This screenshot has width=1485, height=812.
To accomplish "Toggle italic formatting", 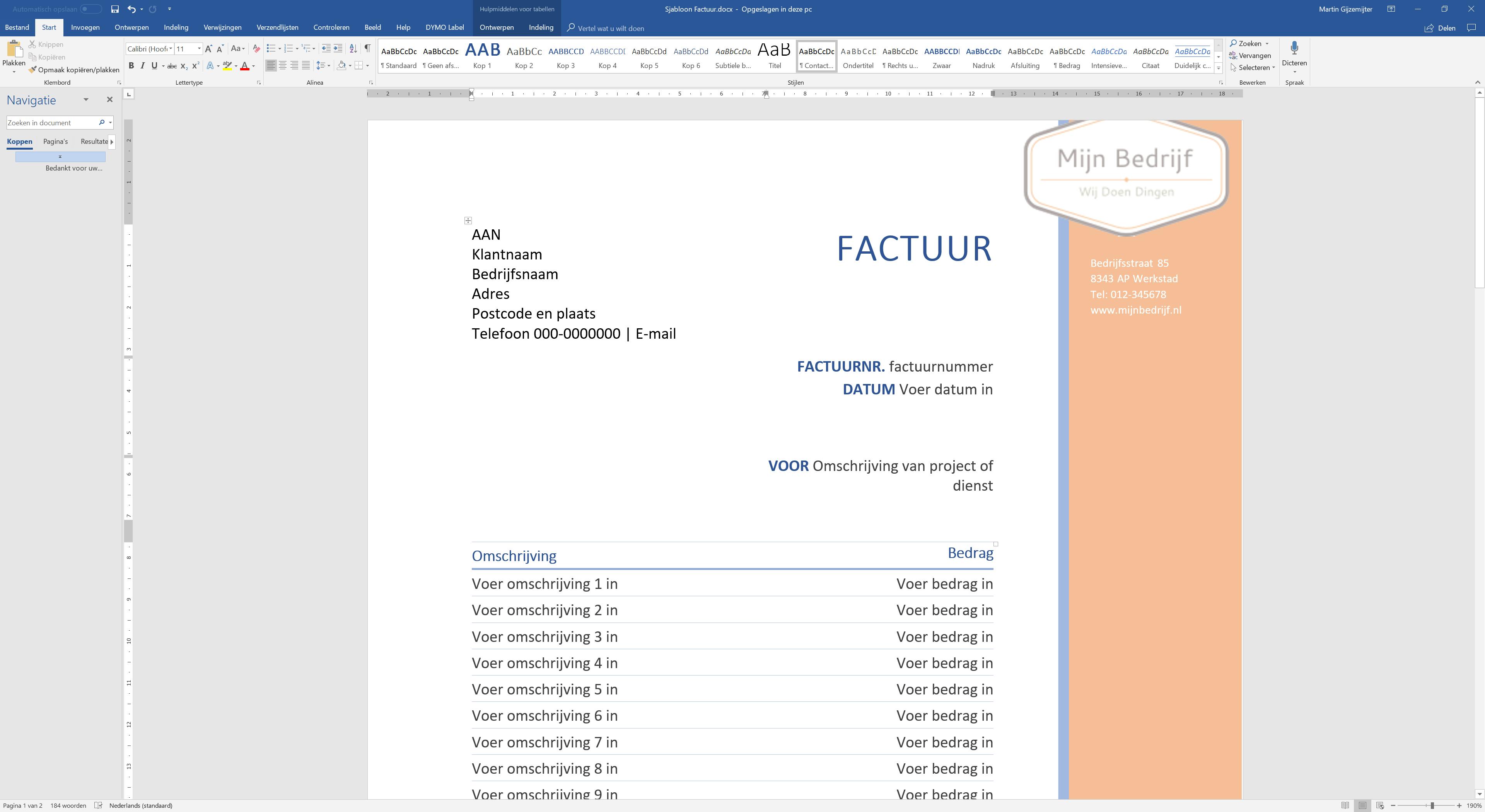I will (142, 66).
